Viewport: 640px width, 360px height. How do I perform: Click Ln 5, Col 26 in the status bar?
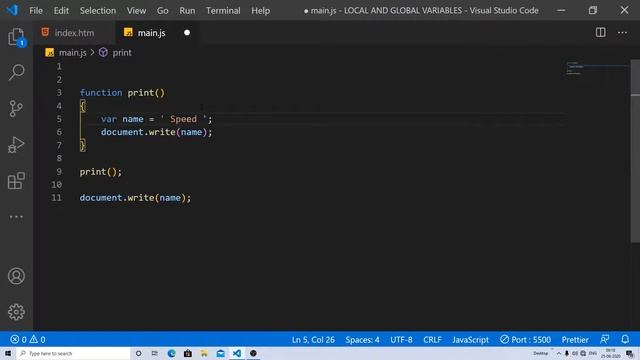(x=313, y=340)
